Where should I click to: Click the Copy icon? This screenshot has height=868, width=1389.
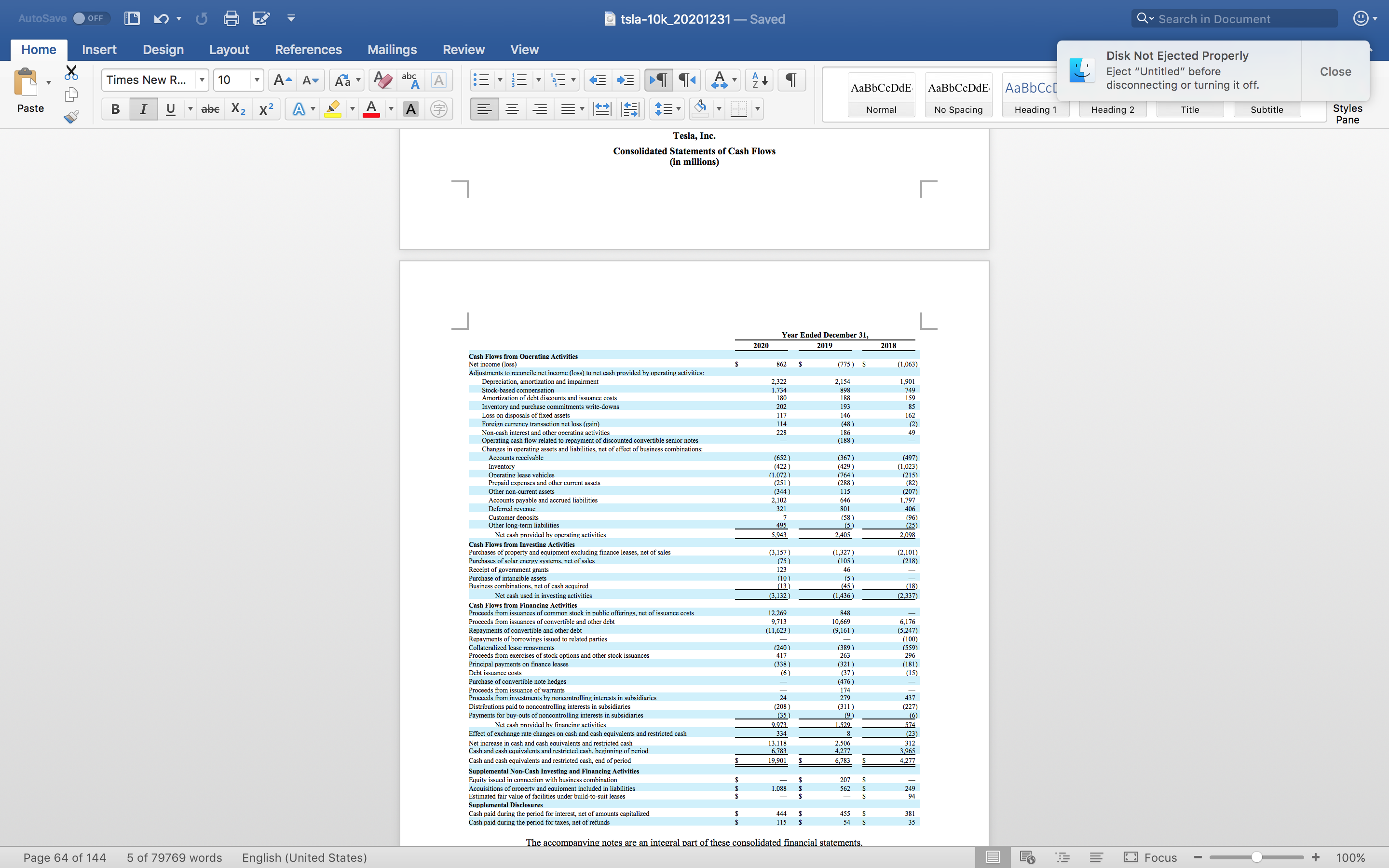[x=71, y=94]
